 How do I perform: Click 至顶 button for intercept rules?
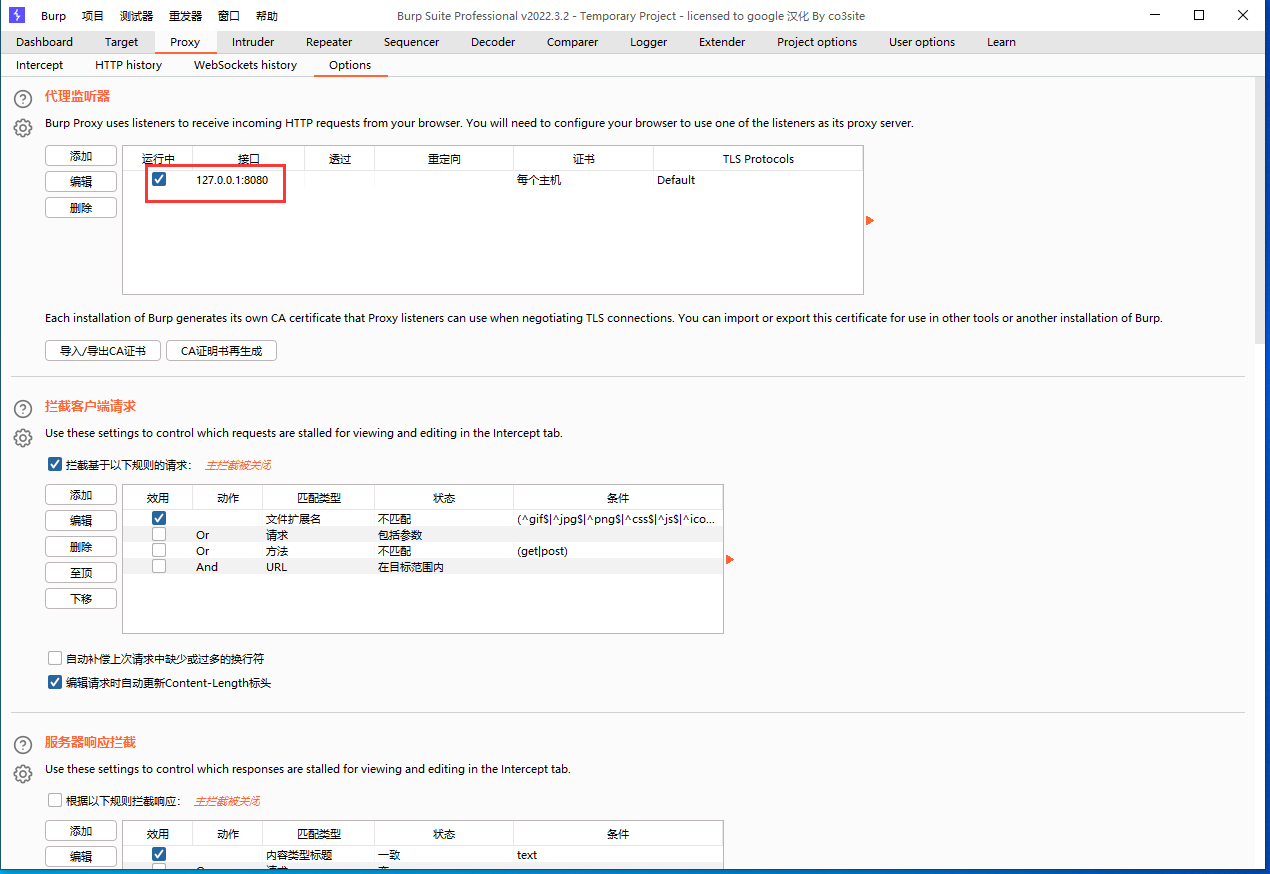81,573
